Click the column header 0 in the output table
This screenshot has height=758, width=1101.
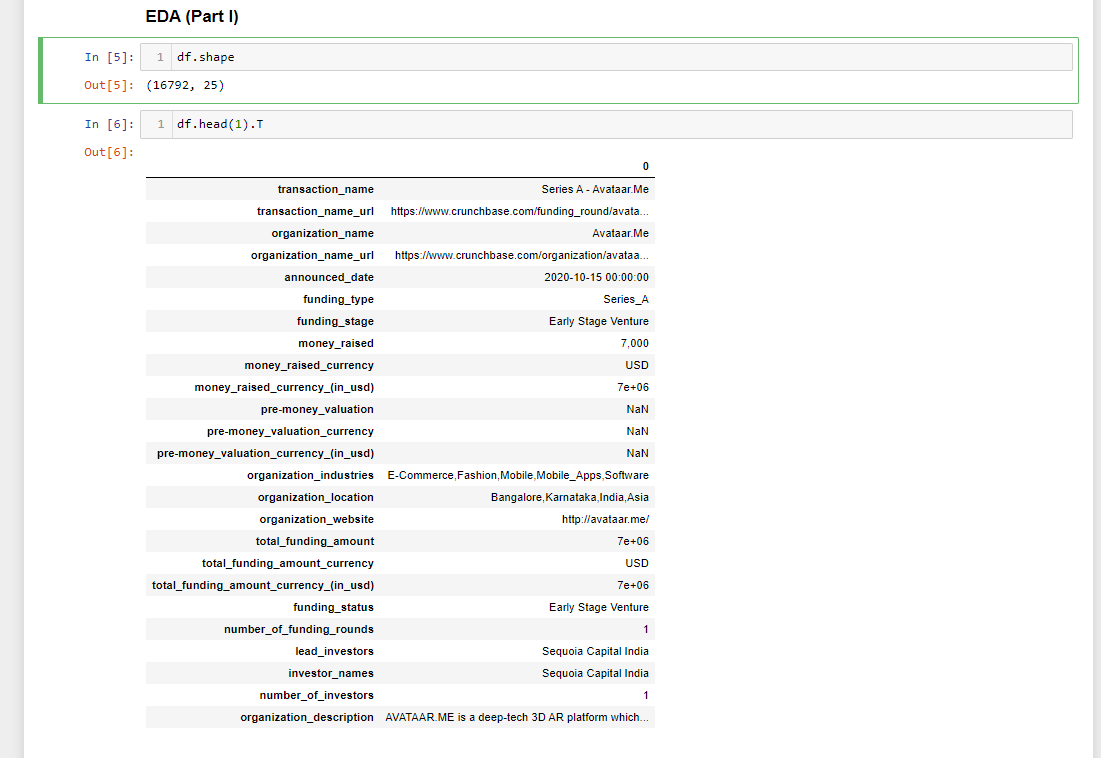[x=645, y=166]
